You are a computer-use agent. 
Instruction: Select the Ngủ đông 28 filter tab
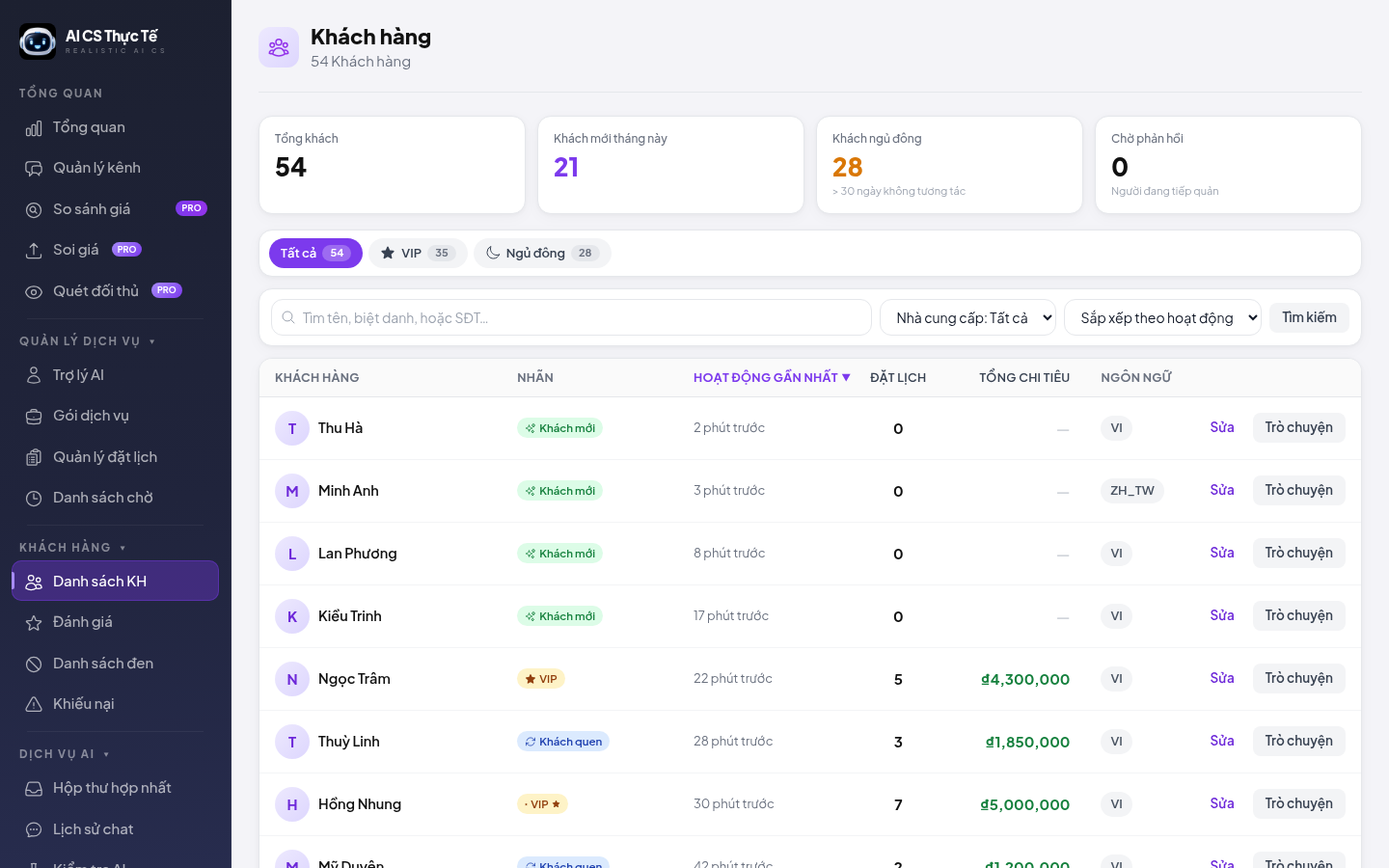click(542, 253)
